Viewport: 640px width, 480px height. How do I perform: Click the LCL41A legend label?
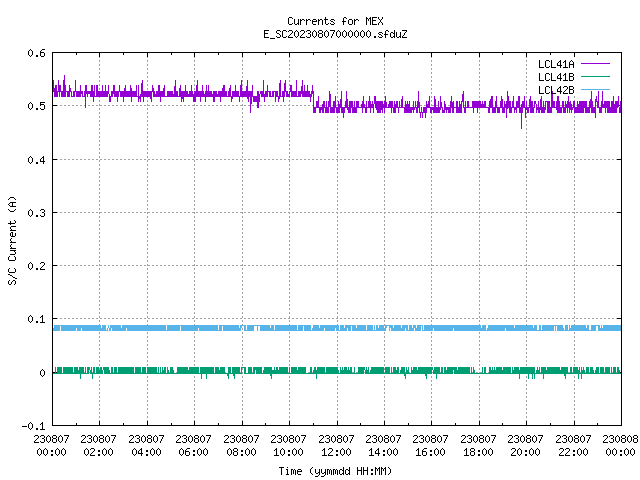coord(556,64)
